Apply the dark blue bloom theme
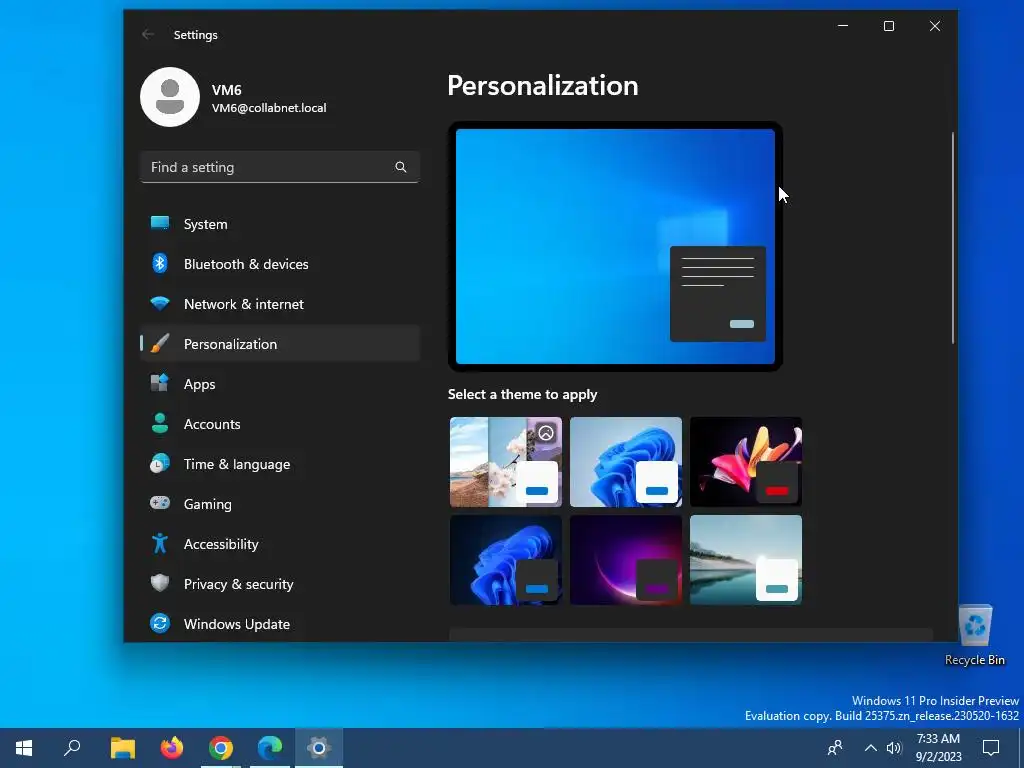This screenshot has width=1024, height=768. (505, 560)
